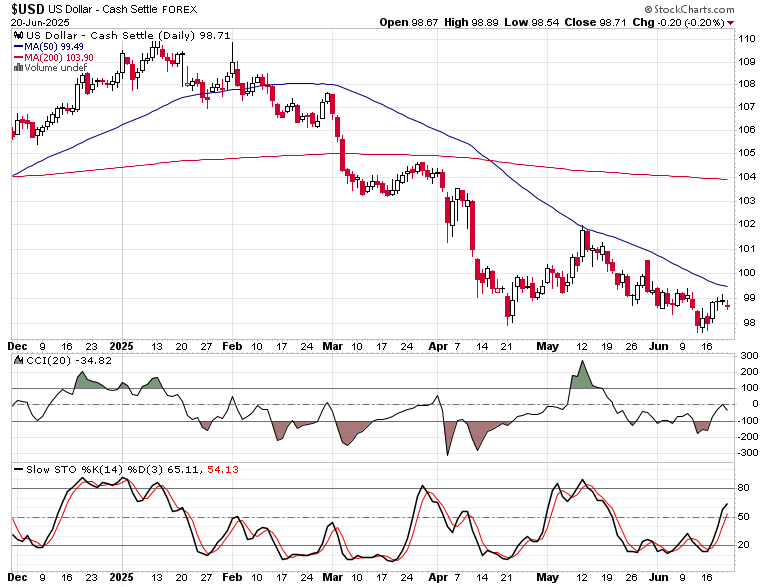This screenshot has height=587, width=766.
Task: Click the stochastic 80 level label
Action: pyautogui.click(x=744, y=488)
